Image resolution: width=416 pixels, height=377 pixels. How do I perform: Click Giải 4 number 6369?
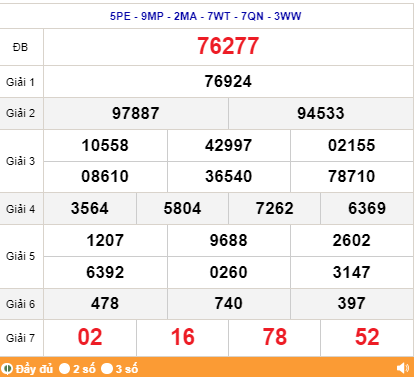(x=367, y=209)
